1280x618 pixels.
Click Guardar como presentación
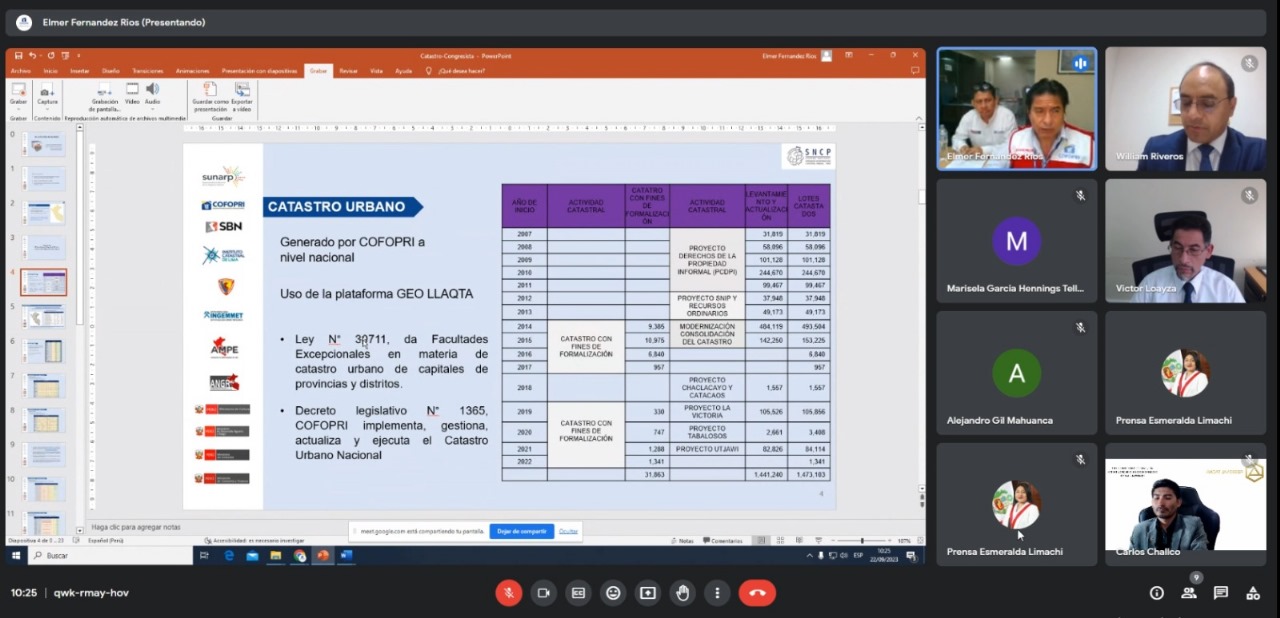point(210,97)
